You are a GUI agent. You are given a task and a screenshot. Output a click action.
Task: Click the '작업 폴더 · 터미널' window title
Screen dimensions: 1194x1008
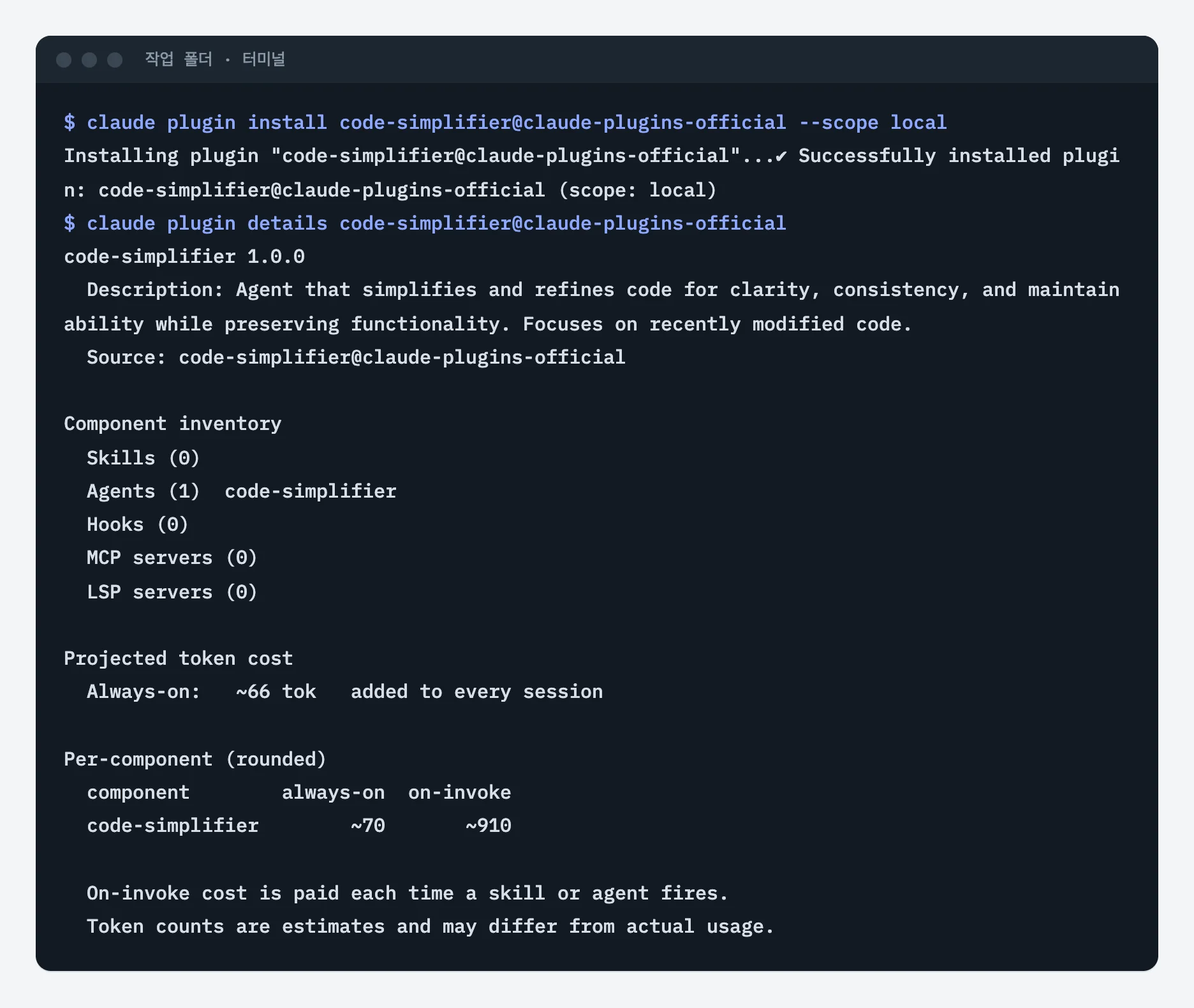pyautogui.click(x=215, y=59)
